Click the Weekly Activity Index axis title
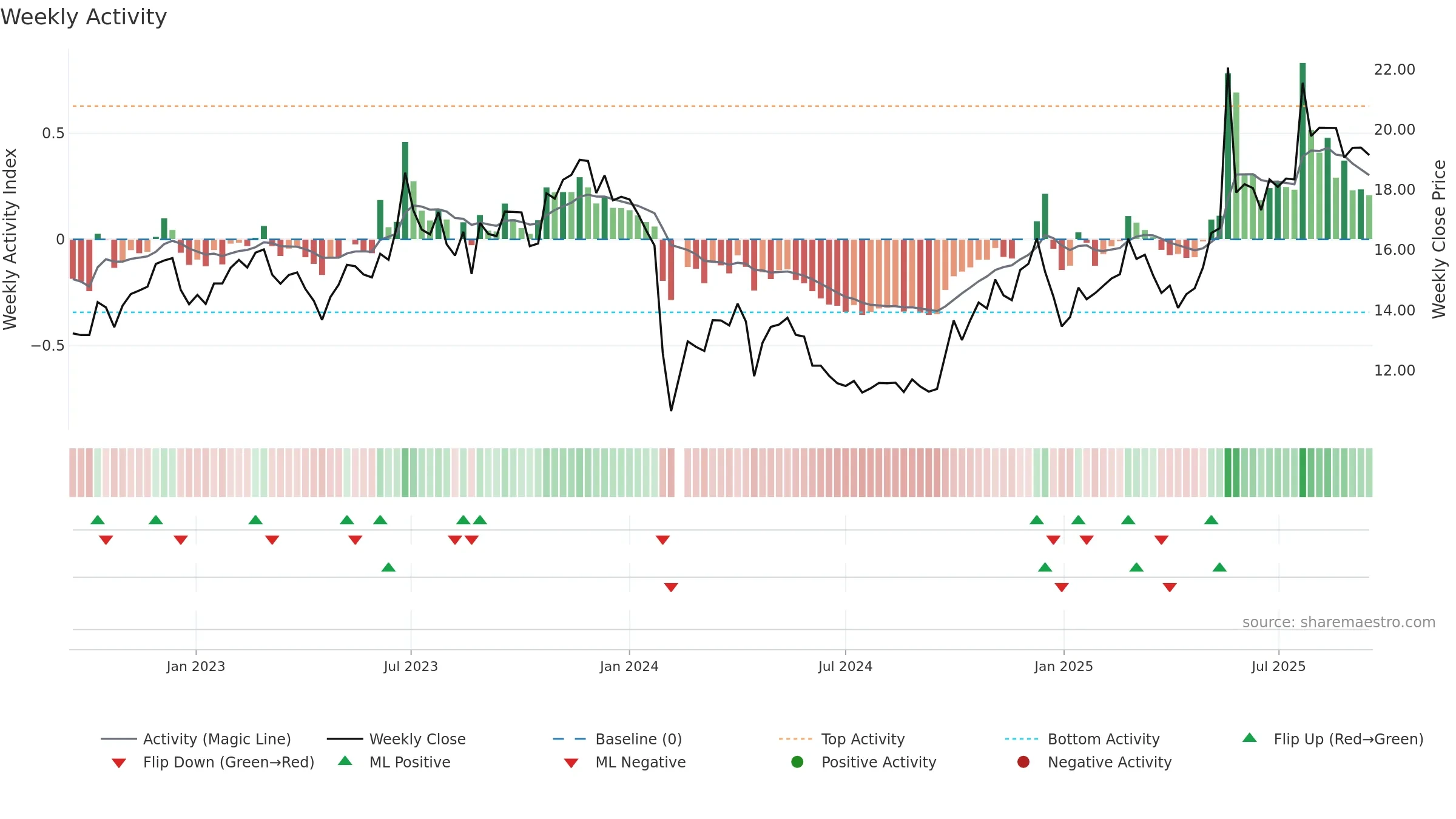This screenshot has width=1456, height=819. [x=10, y=239]
